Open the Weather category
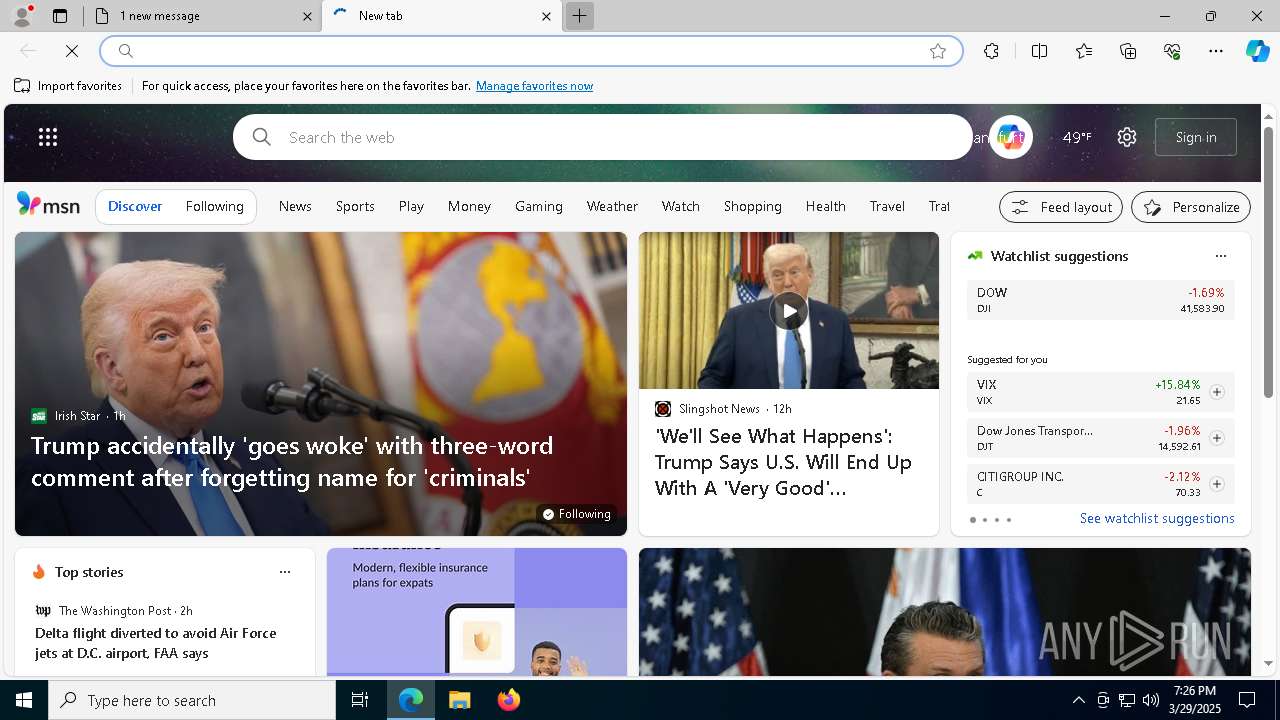 coord(612,206)
